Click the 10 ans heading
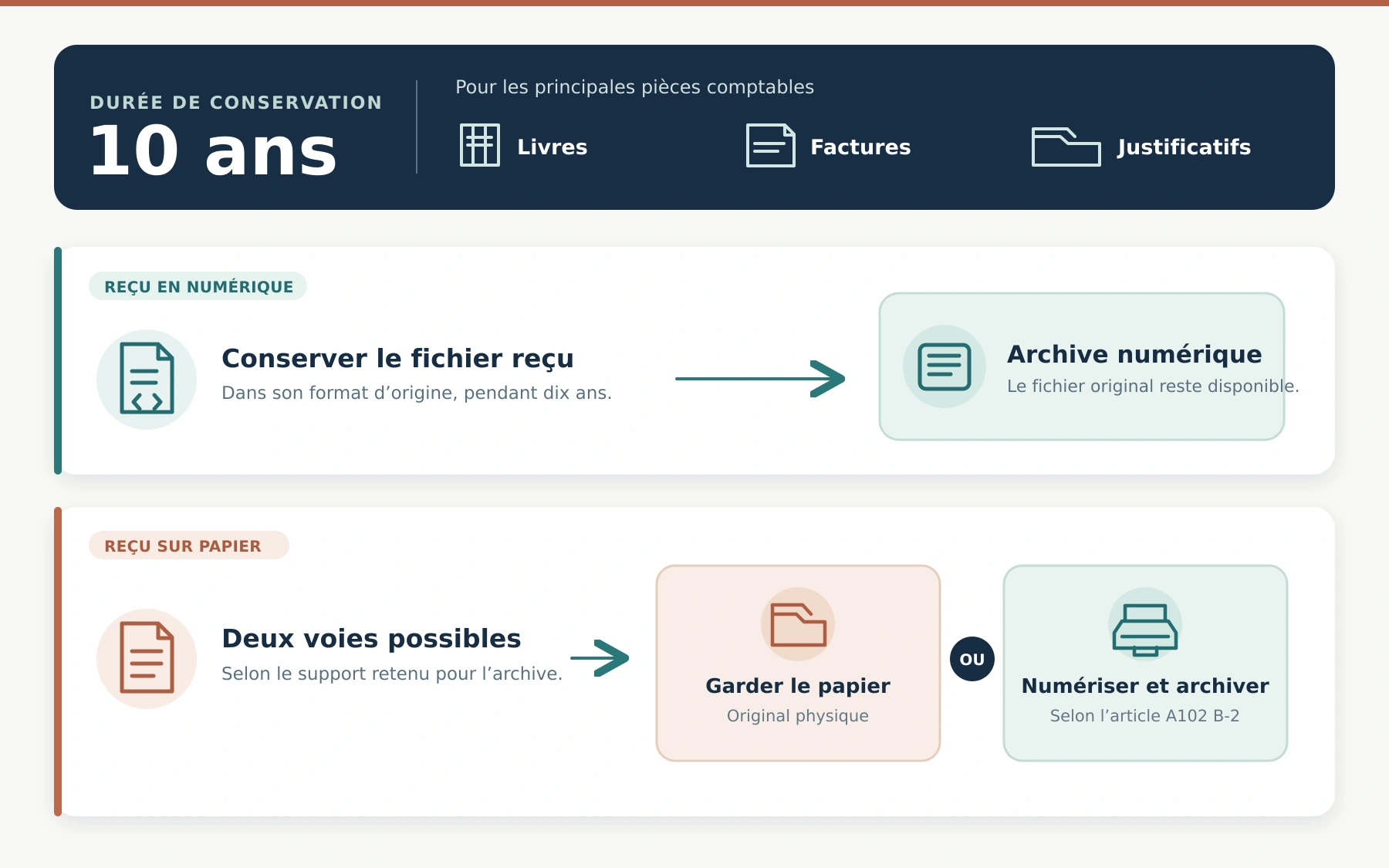This screenshot has width=1389, height=868. click(213, 151)
